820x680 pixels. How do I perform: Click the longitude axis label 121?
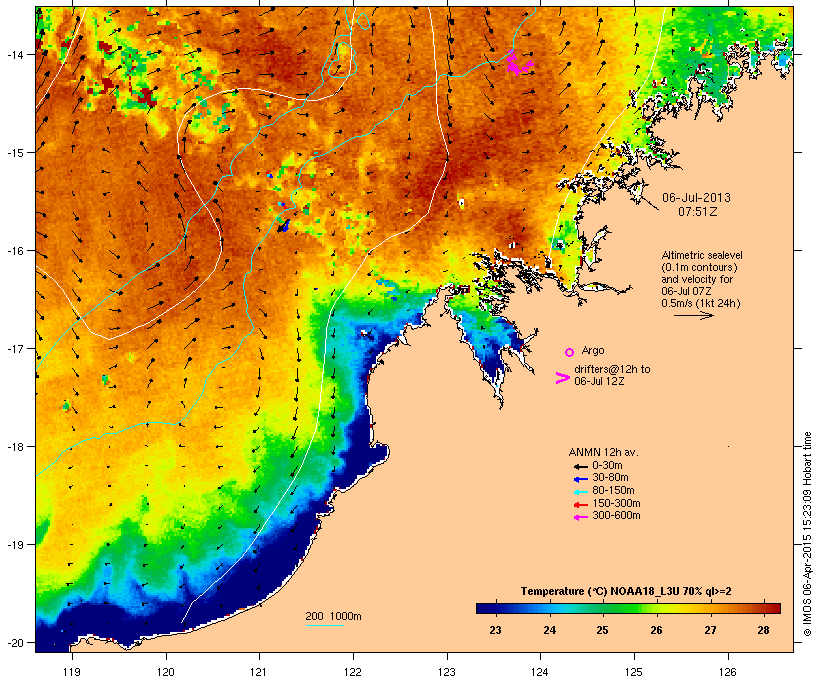259,672
